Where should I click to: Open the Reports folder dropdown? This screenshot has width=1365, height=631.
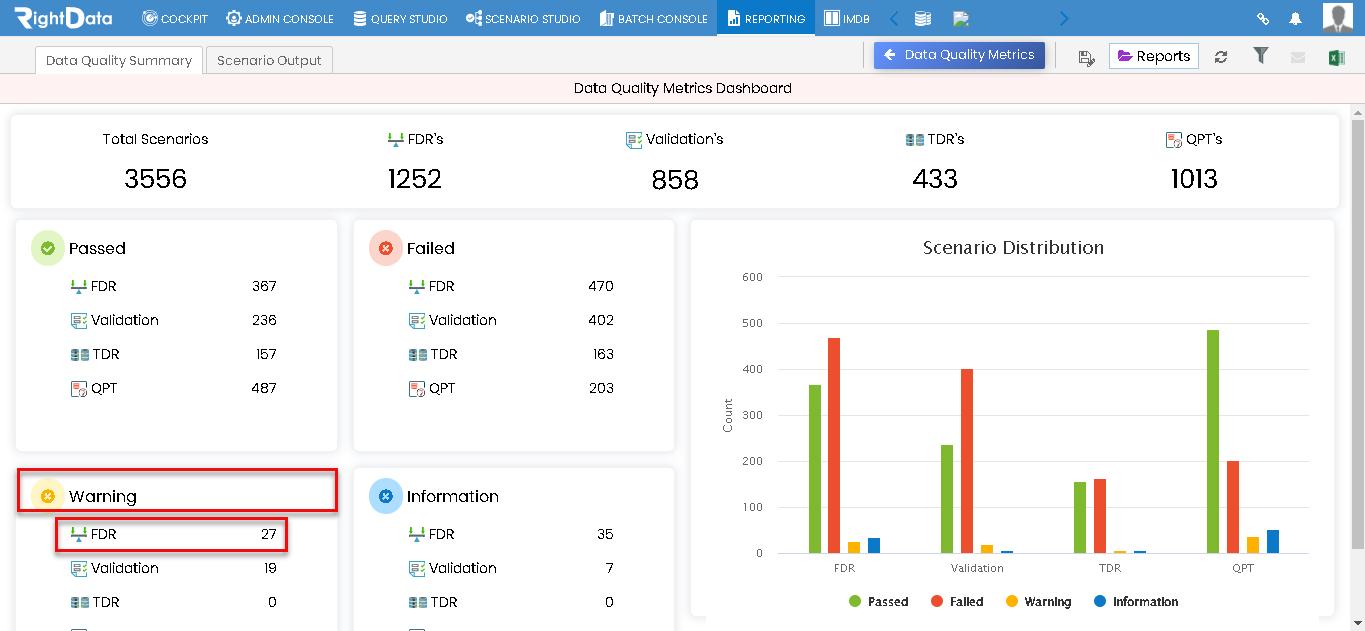1154,56
